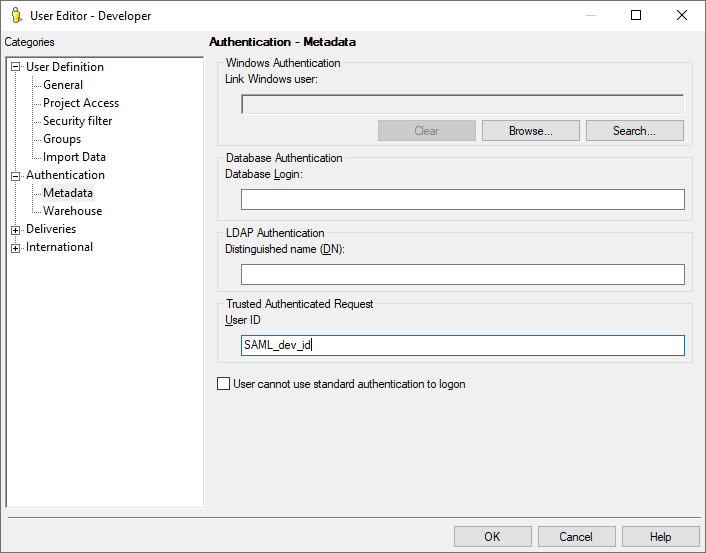Screen dimensions: 706x553
Task: Click the Trusted Authenticated Request User ID field
Action: click(462, 345)
